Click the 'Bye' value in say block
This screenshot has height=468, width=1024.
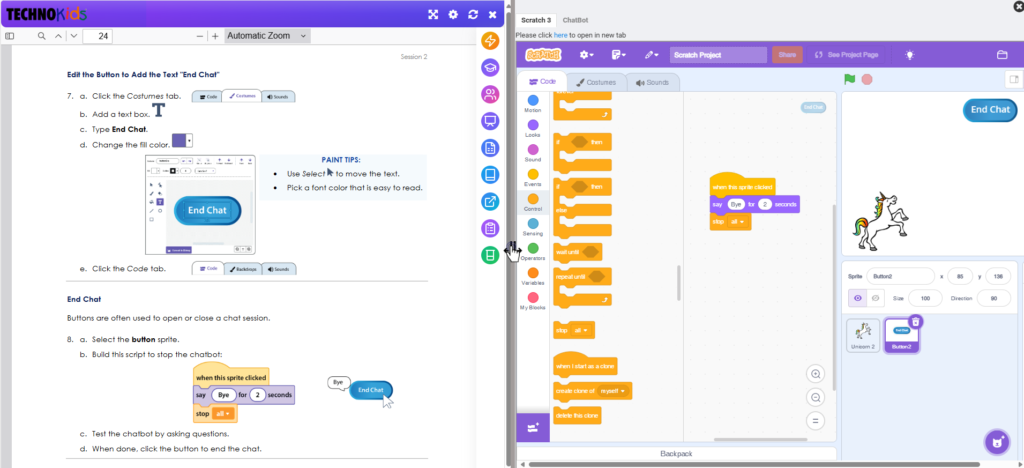click(x=737, y=204)
